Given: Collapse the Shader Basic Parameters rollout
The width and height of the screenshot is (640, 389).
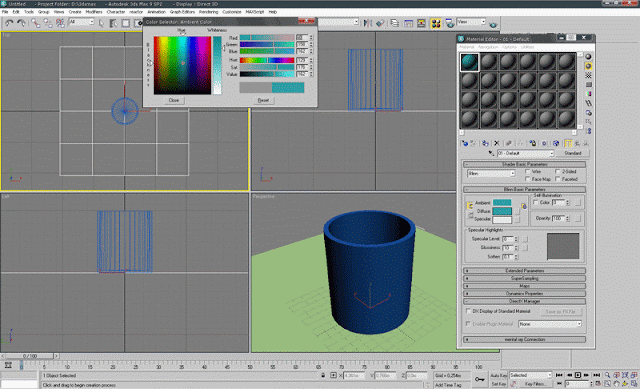Looking at the screenshot, I should (524, 164).
